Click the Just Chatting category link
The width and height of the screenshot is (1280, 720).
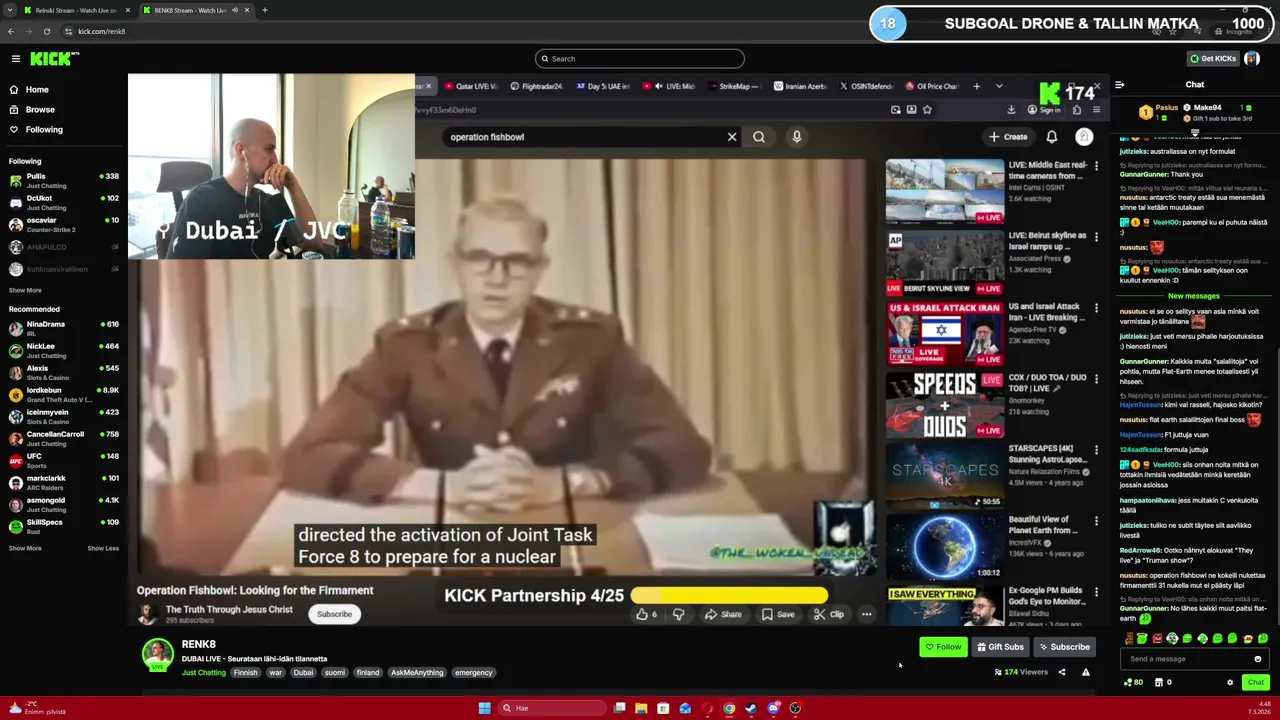(204, 673)
